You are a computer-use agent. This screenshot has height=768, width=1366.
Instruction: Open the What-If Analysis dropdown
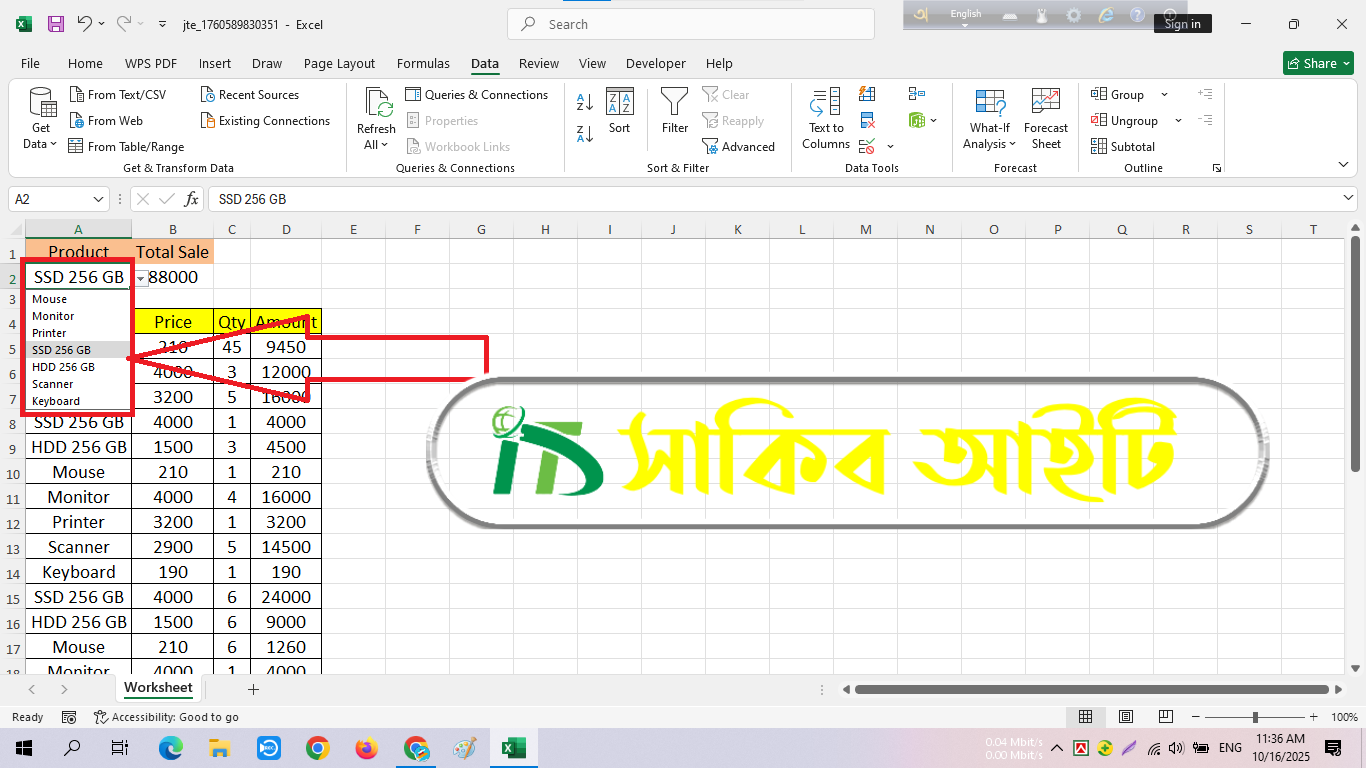[x=989, y=144]
